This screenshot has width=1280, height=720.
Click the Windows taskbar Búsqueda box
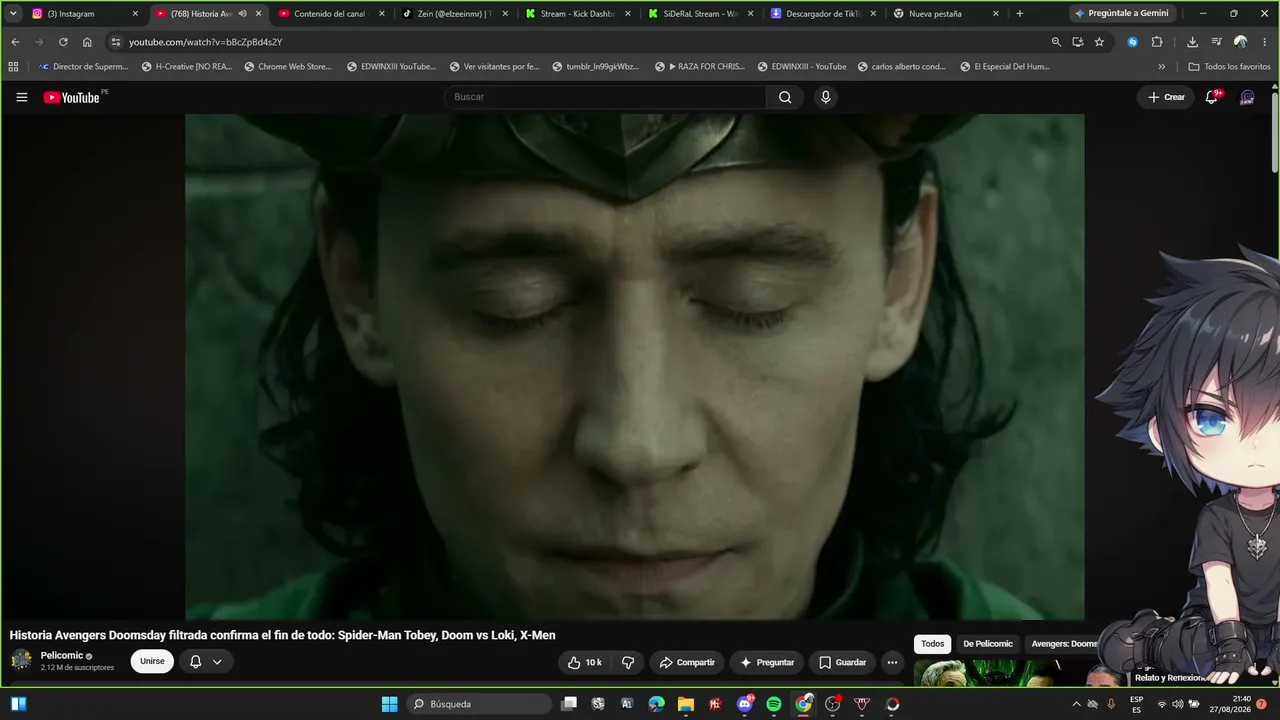tap(478, 704)
